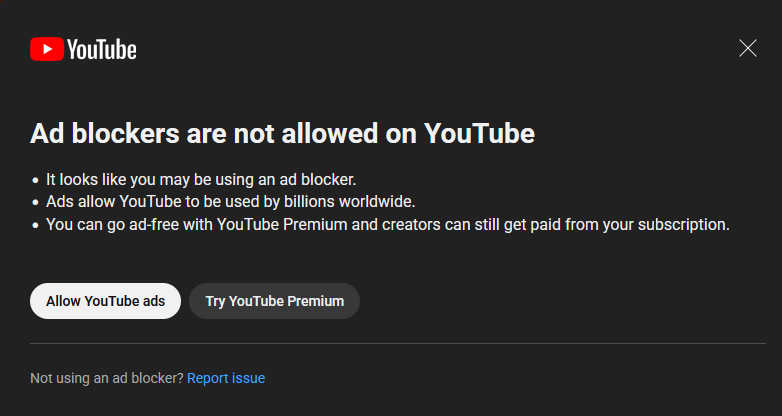Click the 'Not using an ad blocker?' text
Viewport: 782px width, 416px height.
[106, 378]
